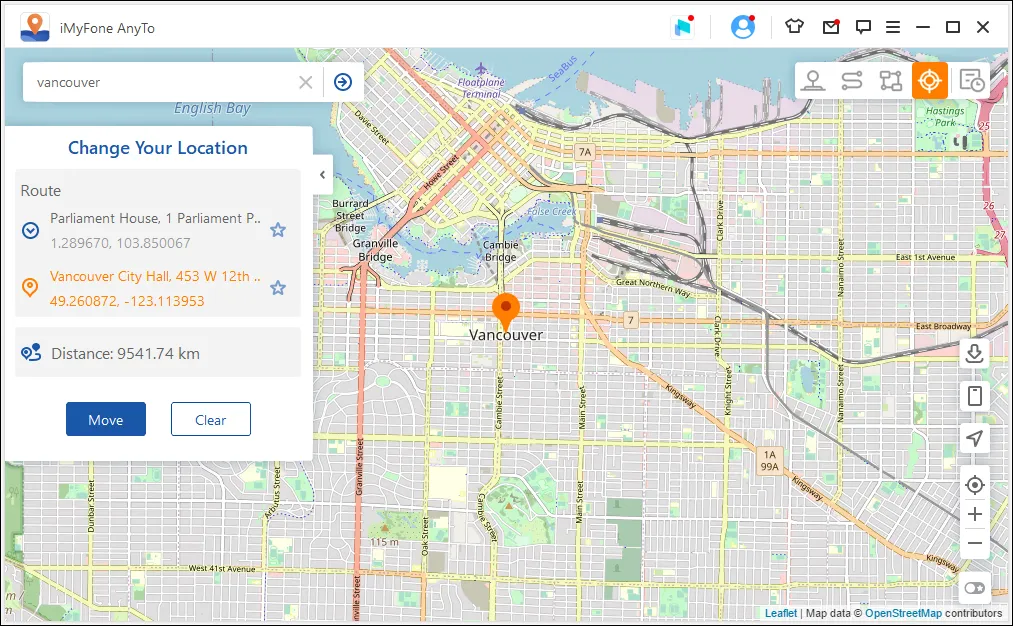
Task: Click the GPX import download icon
Action: [x=975, y=353]
